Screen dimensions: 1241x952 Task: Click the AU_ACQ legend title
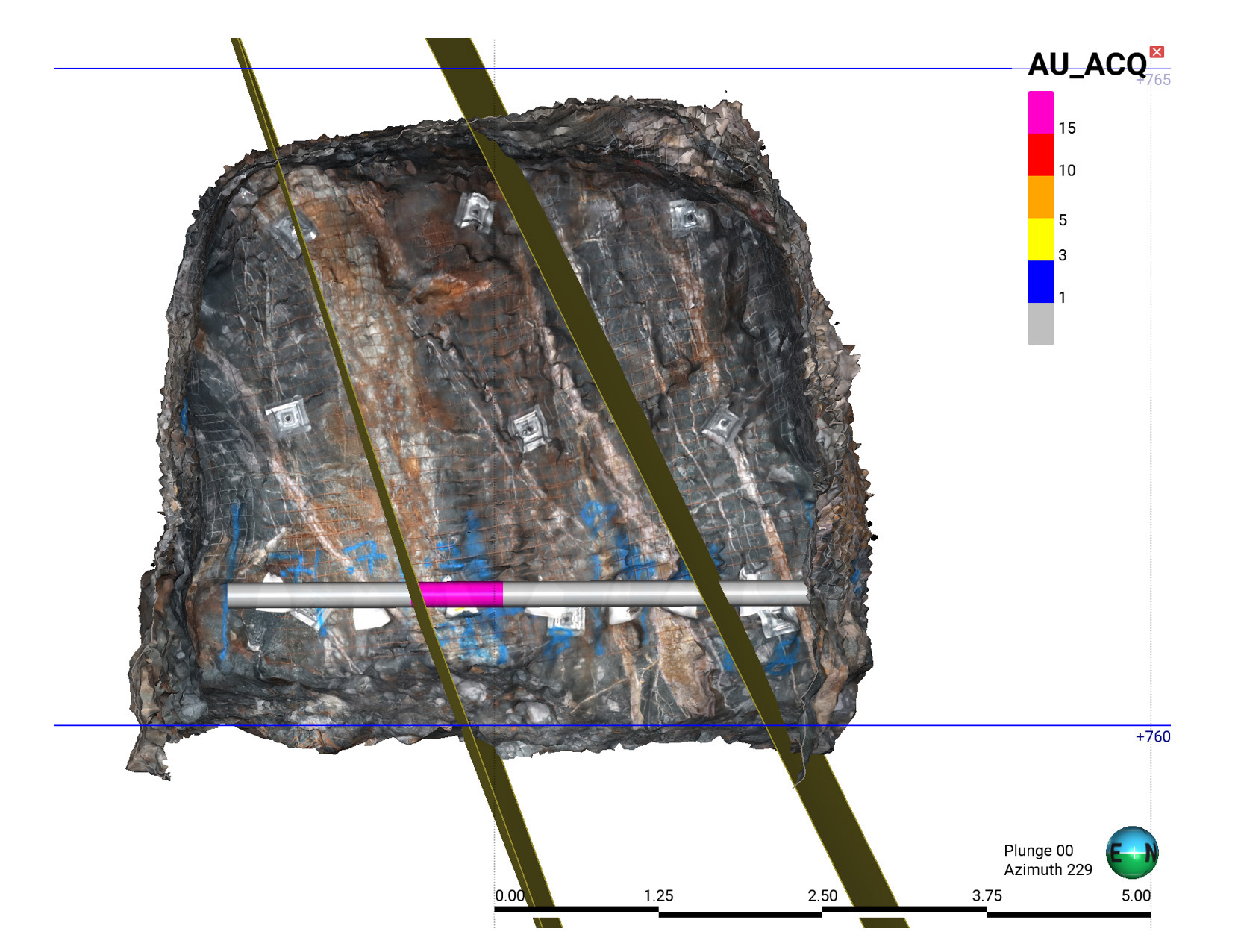coord(1087,65)
